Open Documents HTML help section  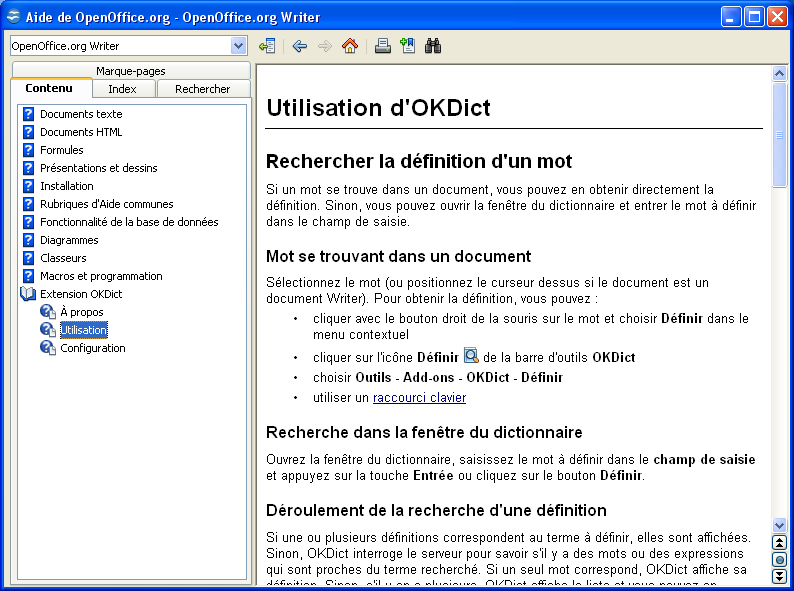click(x=81, y=132)
